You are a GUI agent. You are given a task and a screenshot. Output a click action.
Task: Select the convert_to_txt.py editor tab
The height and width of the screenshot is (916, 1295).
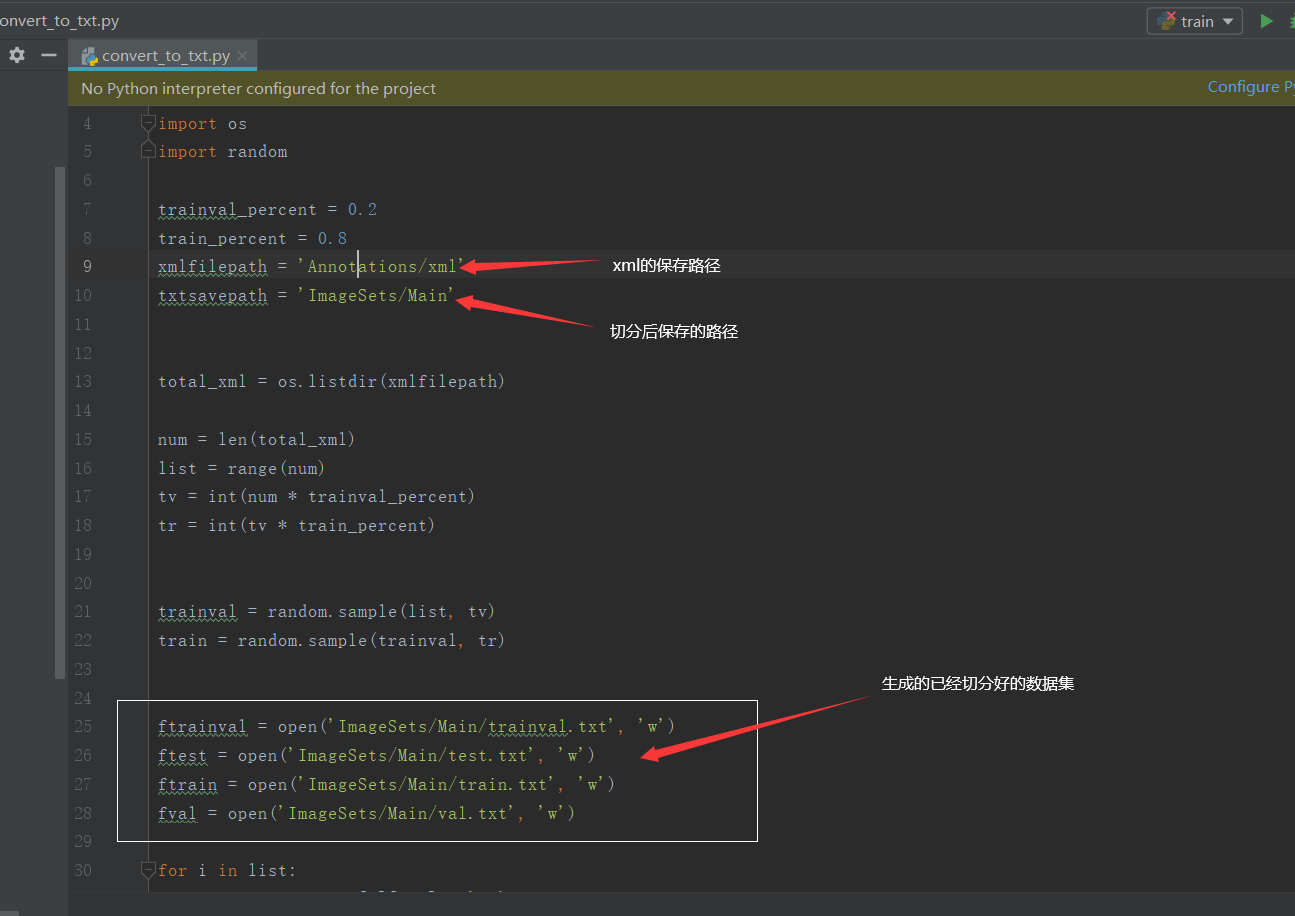(x=163, y=56)
